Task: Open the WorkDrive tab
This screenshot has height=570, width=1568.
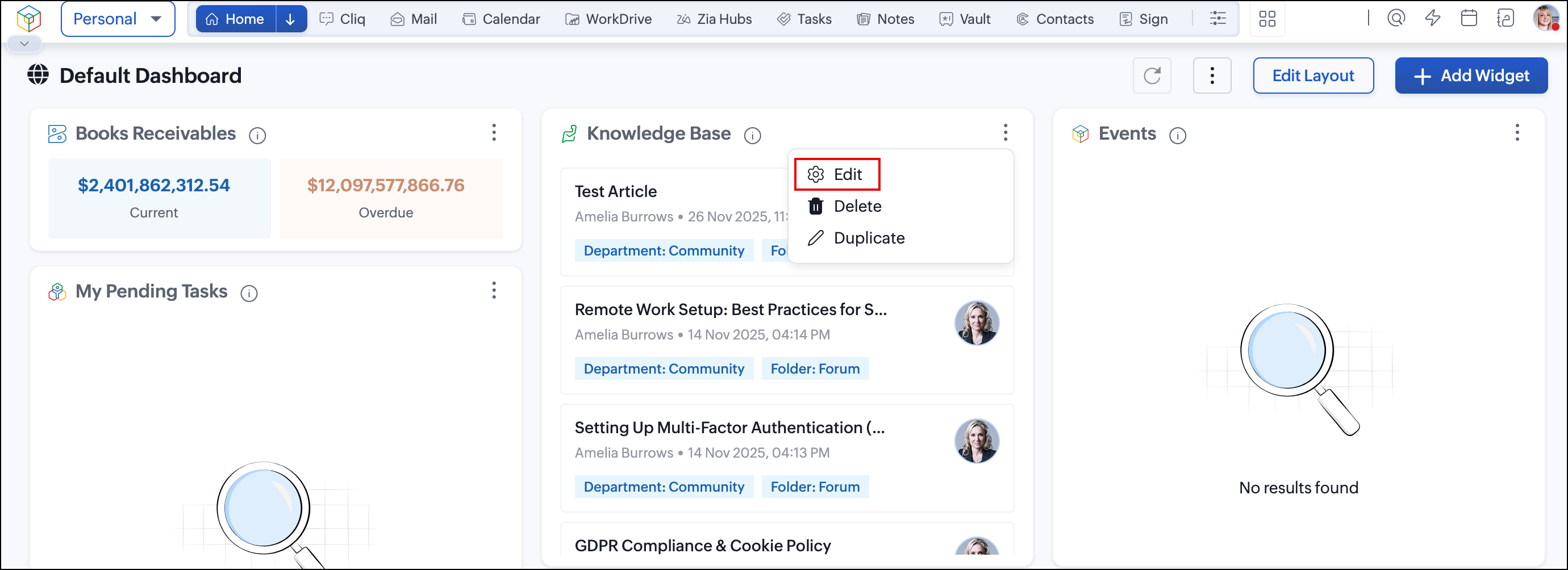Action: 608,19
